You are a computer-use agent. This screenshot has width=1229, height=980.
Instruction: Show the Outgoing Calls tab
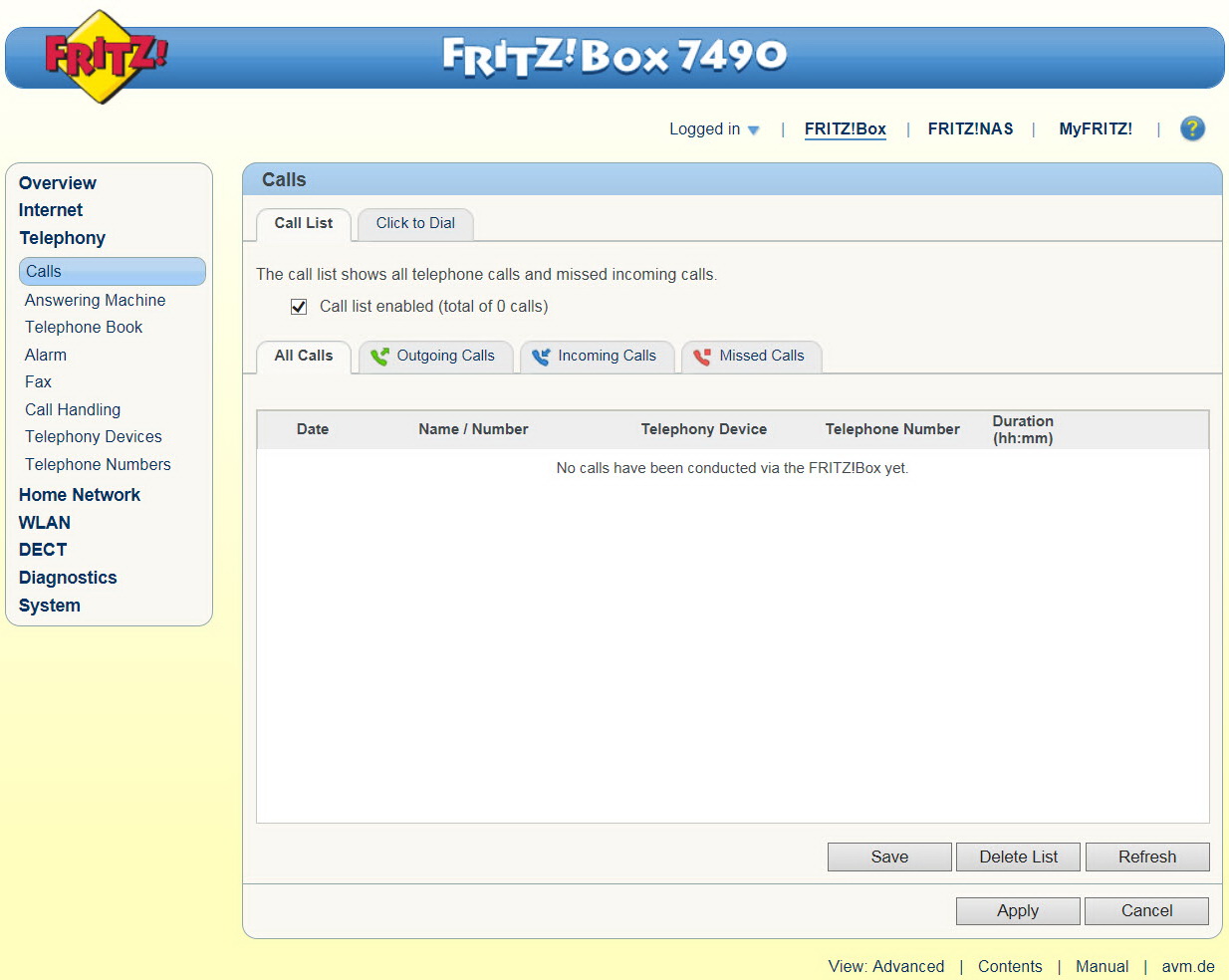click(x=435, y=357)
